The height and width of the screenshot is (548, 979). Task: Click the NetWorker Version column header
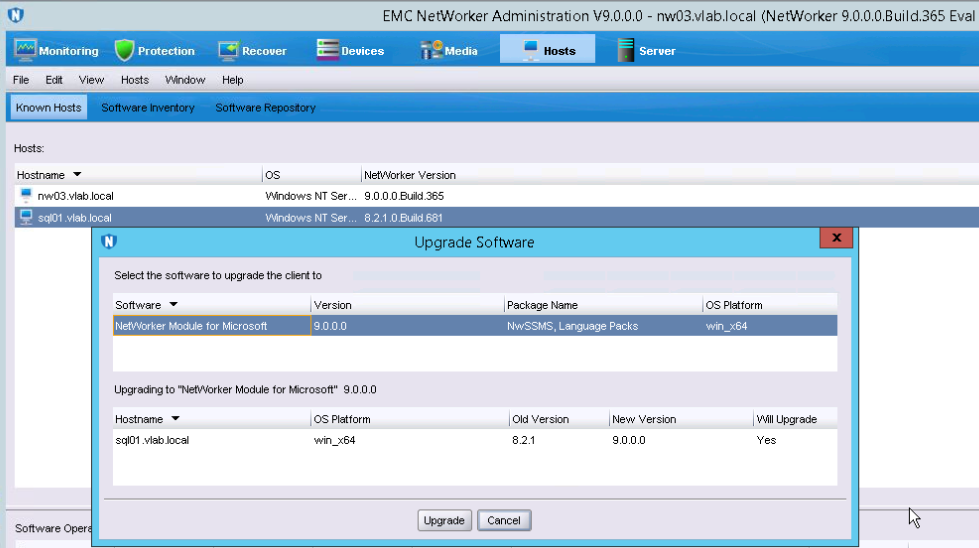(x=410, y=175)
